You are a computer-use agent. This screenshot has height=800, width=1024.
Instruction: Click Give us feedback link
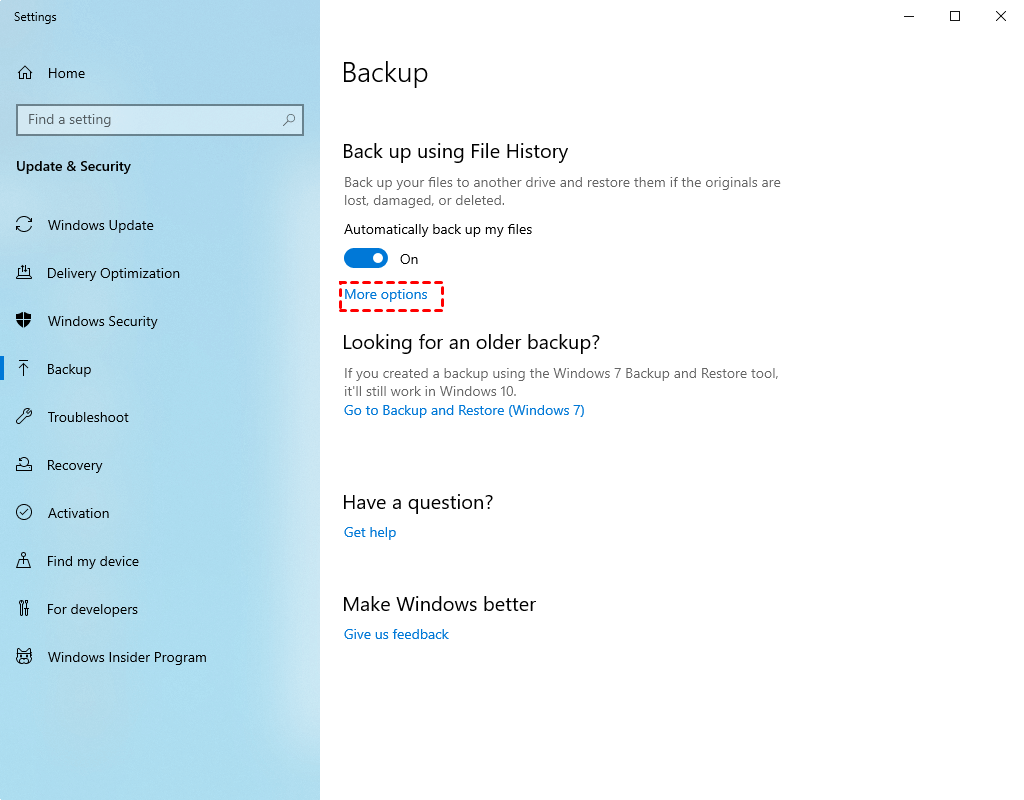pos(396,635)
